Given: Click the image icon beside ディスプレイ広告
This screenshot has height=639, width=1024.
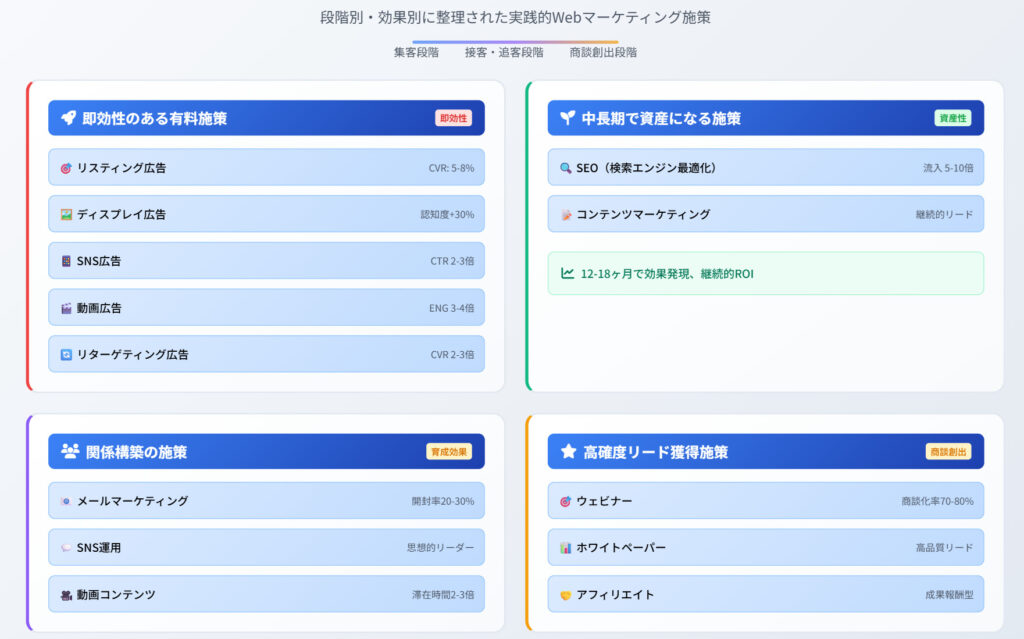Looking at the screenshot, I should coord(67,214).
